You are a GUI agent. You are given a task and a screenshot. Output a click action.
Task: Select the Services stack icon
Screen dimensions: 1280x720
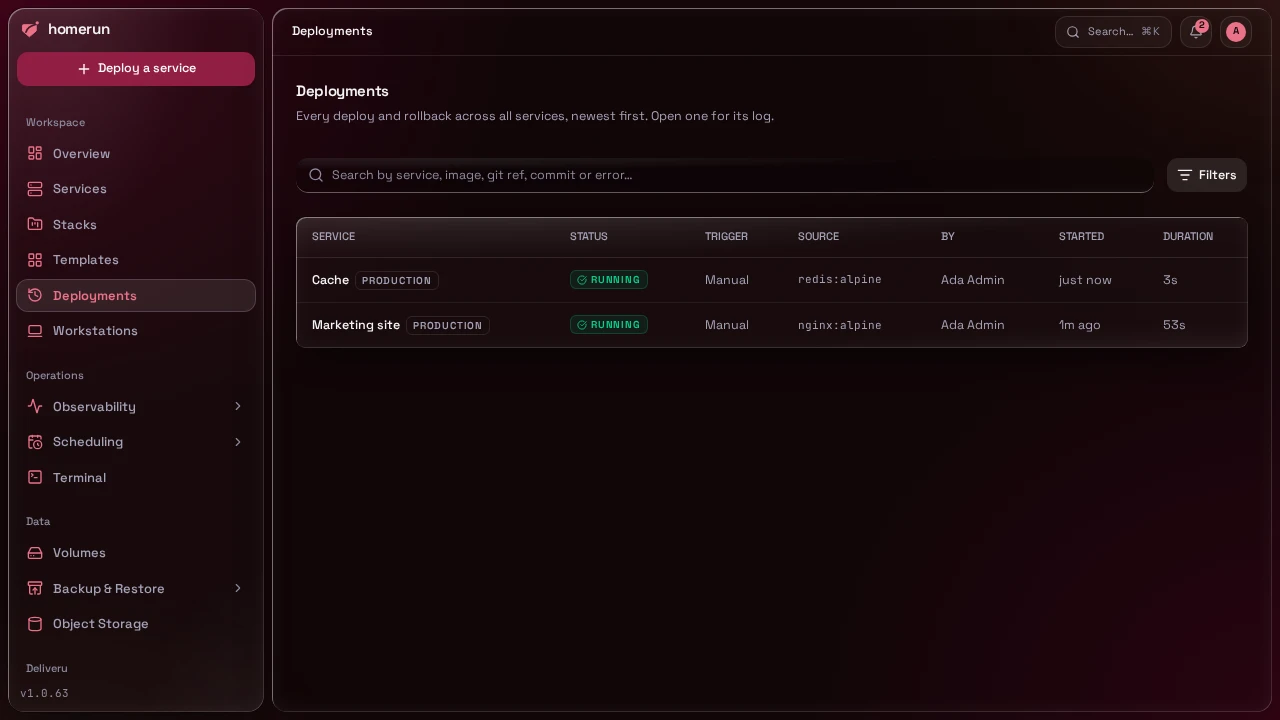[35, 189]
